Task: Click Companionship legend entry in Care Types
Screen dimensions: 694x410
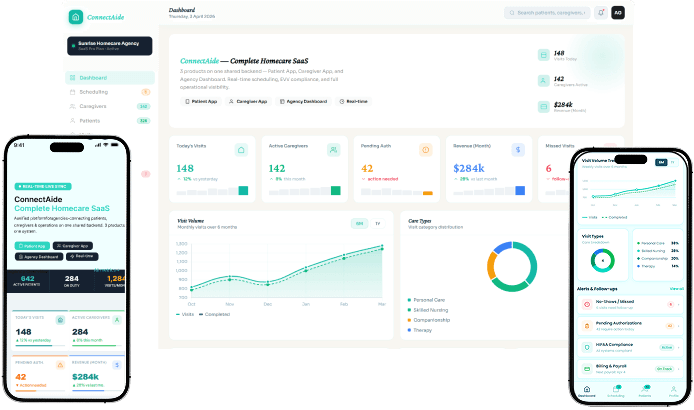Action: 428,320
